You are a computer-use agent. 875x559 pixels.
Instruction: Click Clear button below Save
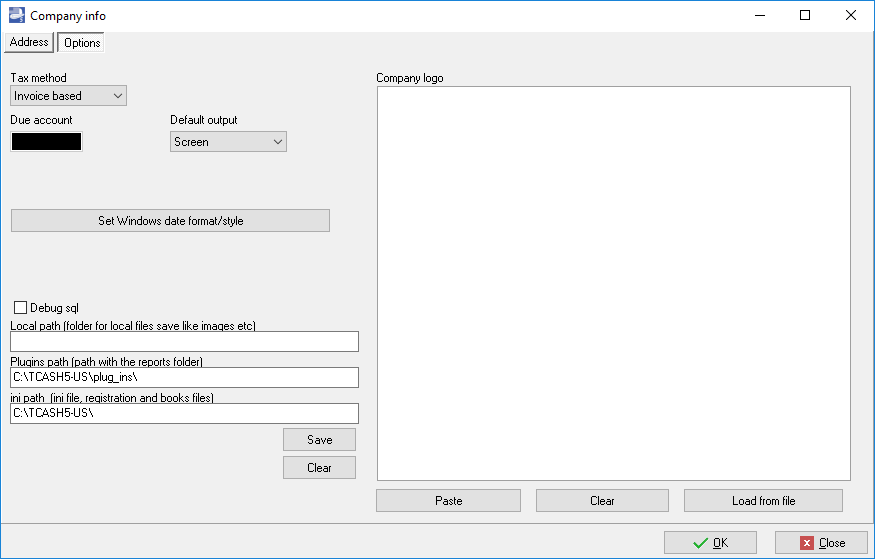click(x=319, y=467)
